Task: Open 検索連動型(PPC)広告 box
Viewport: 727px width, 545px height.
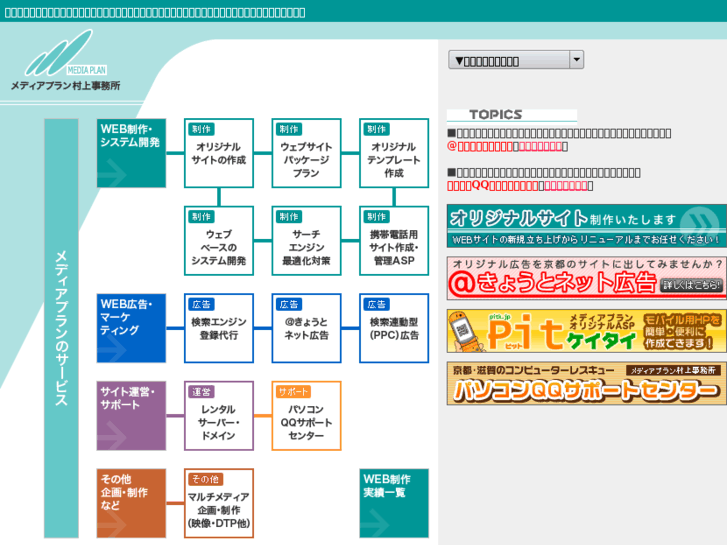Action: [x=394, y=328]
